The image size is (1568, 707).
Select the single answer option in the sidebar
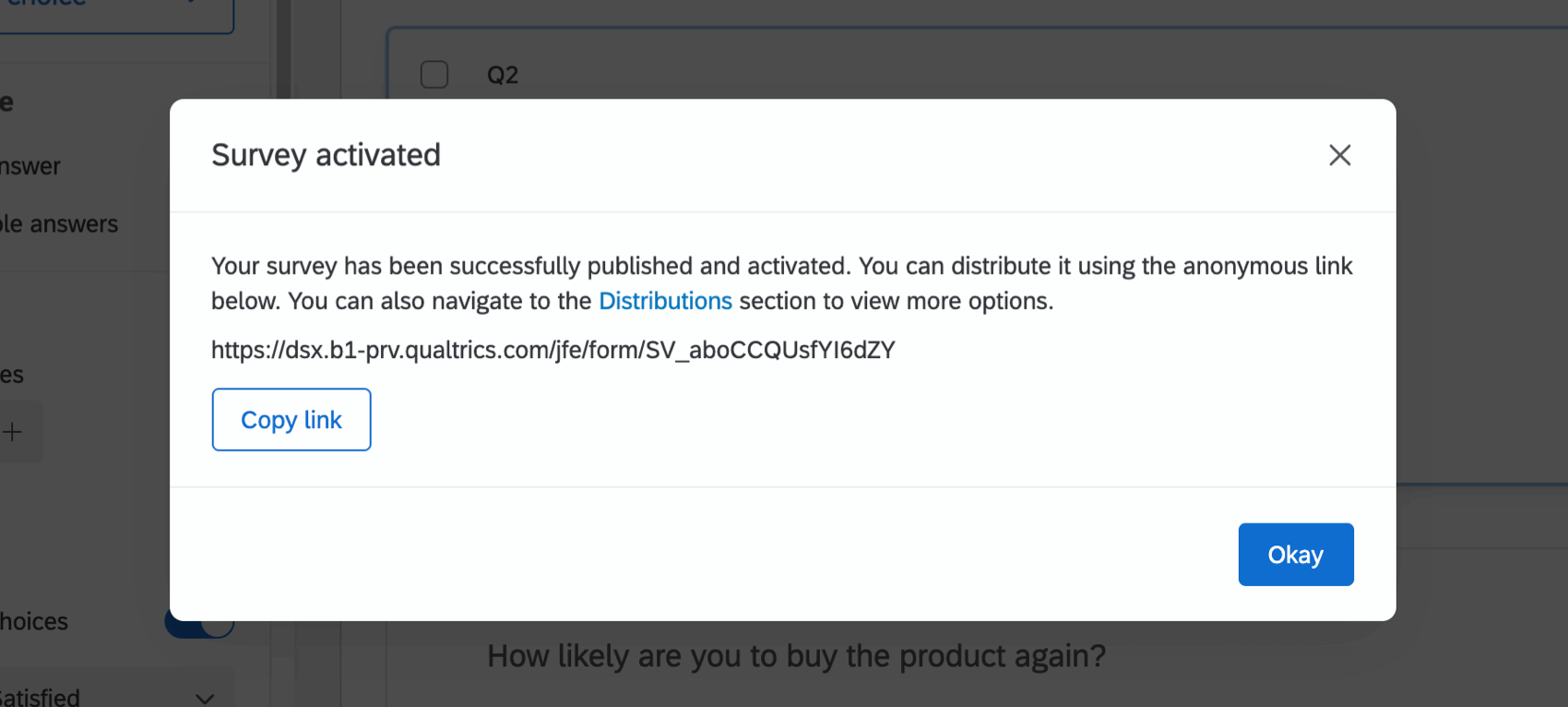pos(30,166)
